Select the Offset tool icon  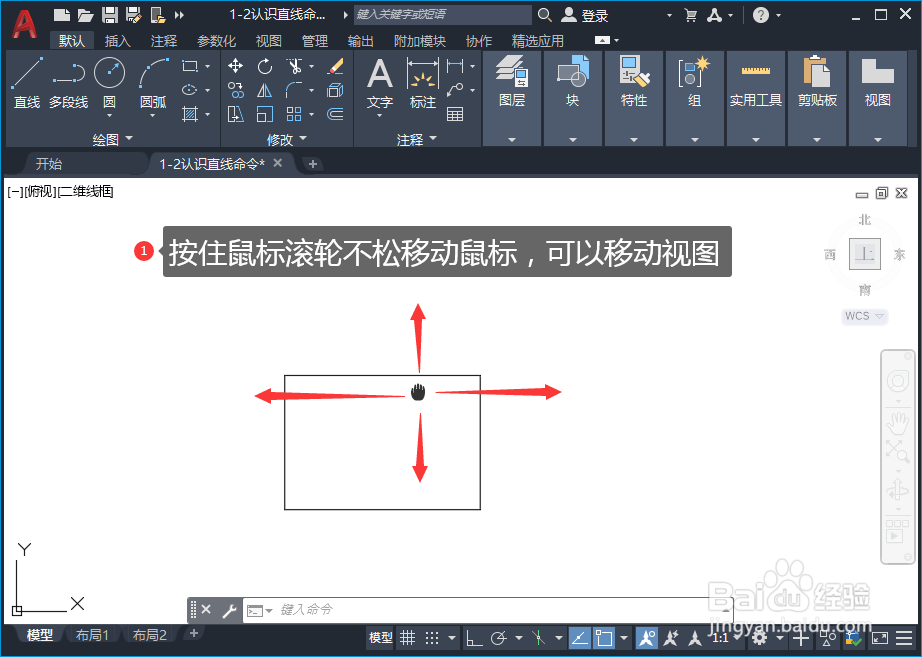click(x=335, y=114)
